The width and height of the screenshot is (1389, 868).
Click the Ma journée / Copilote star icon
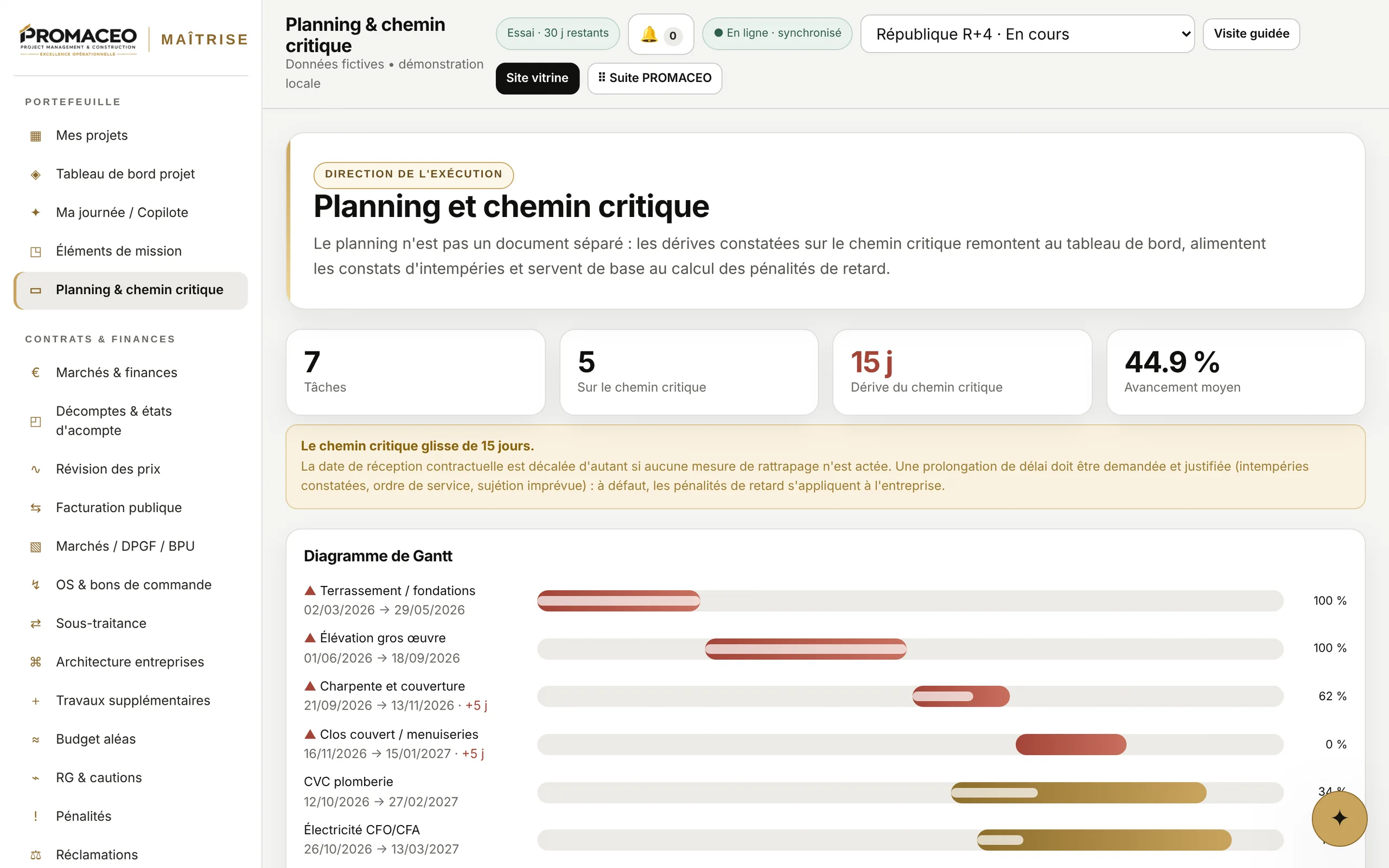click(x=36, y=213)
